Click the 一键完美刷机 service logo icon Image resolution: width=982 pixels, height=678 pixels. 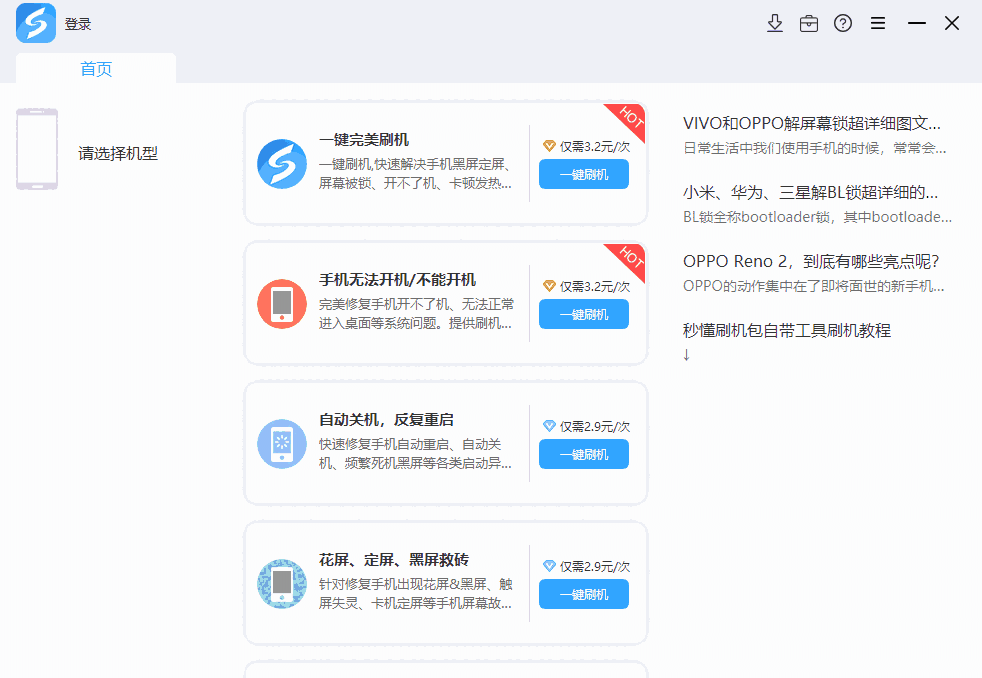(281, 163)
